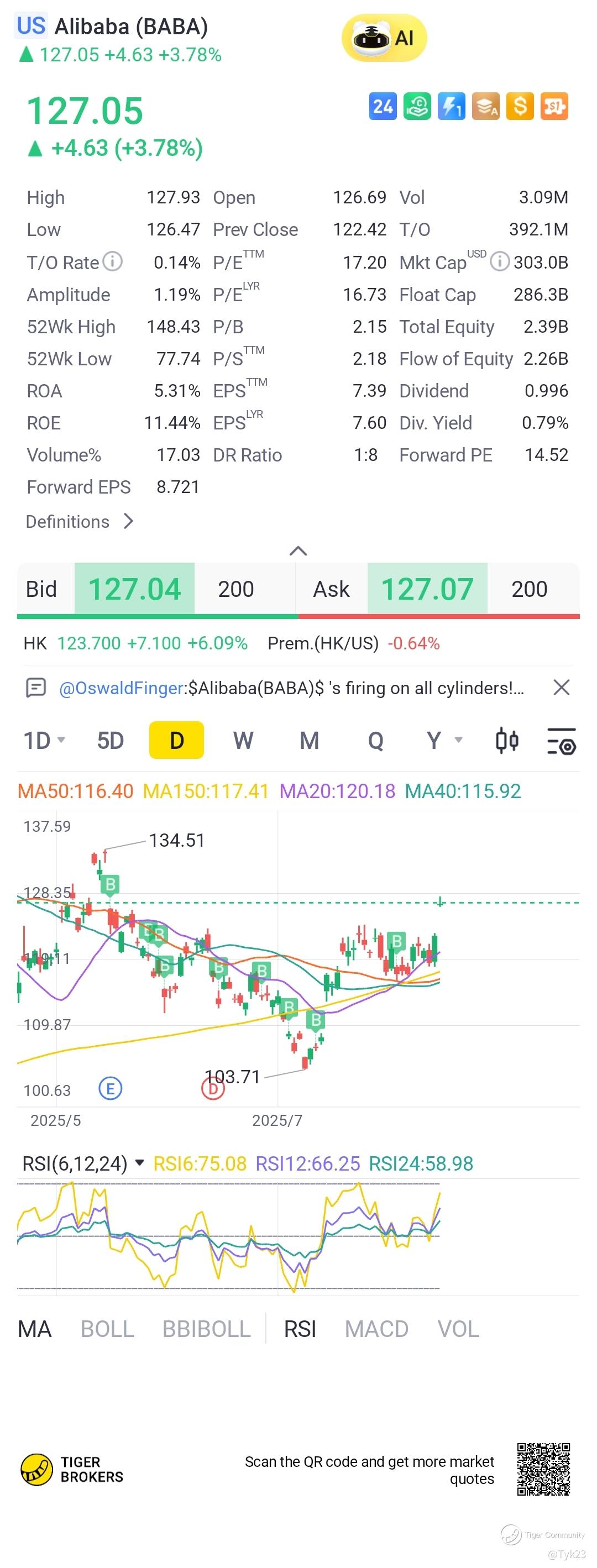Tap the US market badge
Screen dimensions: 597x1568
(x=31, y=26)
